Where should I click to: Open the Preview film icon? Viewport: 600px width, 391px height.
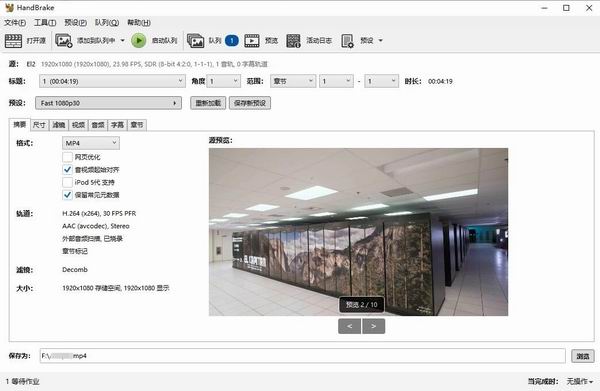point(252,41)
